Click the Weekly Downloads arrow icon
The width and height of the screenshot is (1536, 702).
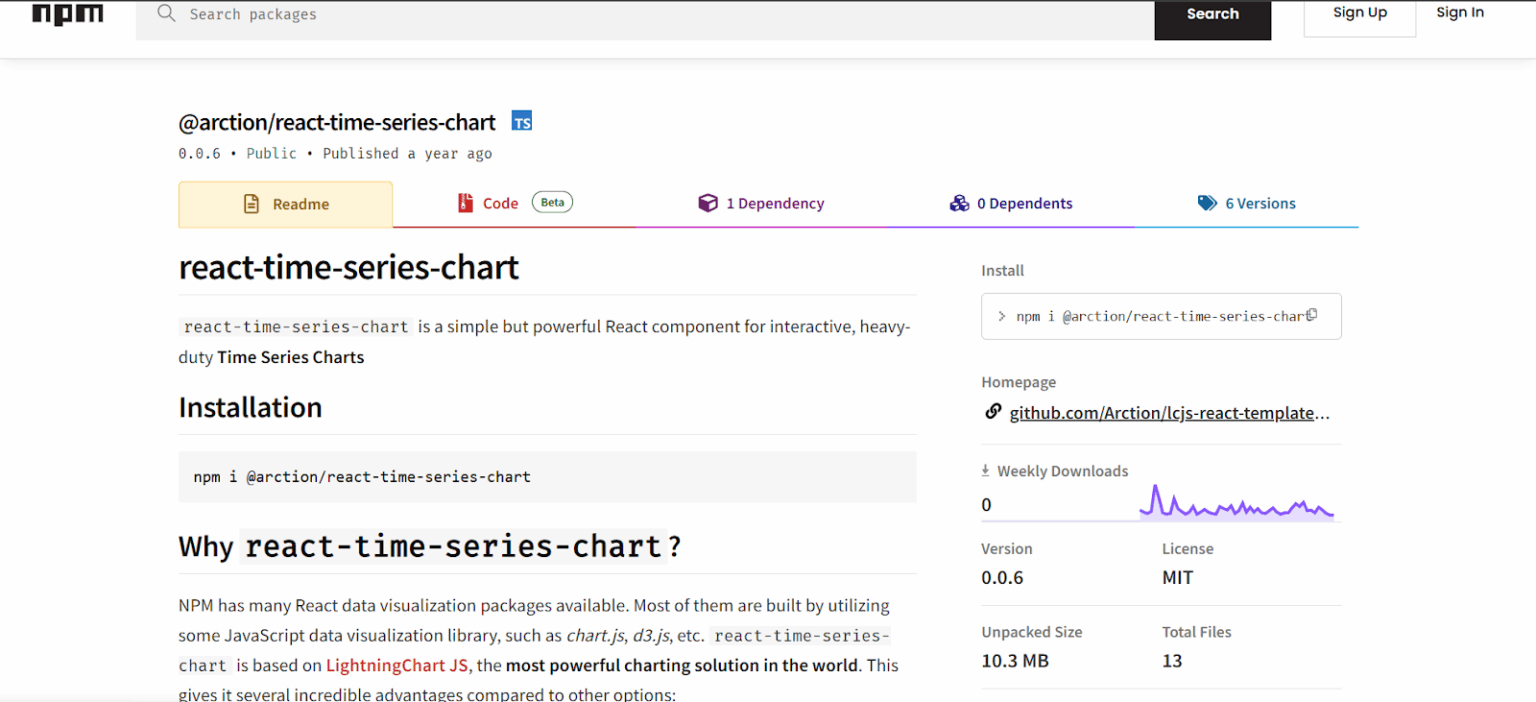tap(986, 470)
